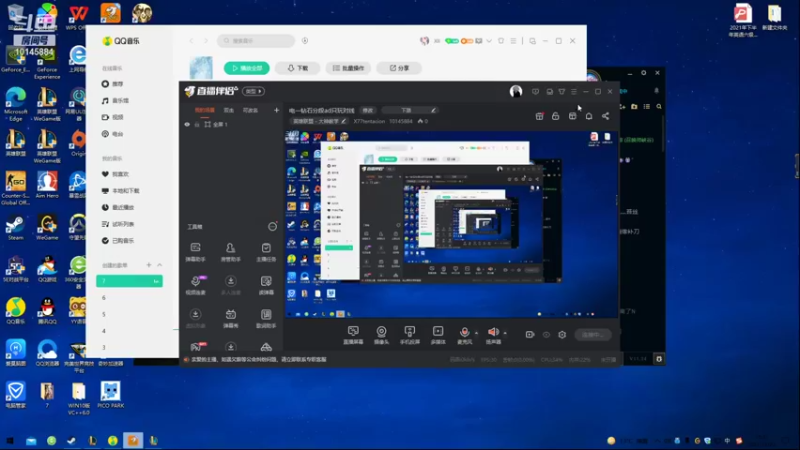The image size is (800, 450).
Task: Open the live-screen capture (直播屏幕) source
Action: (x=353, y=335)
